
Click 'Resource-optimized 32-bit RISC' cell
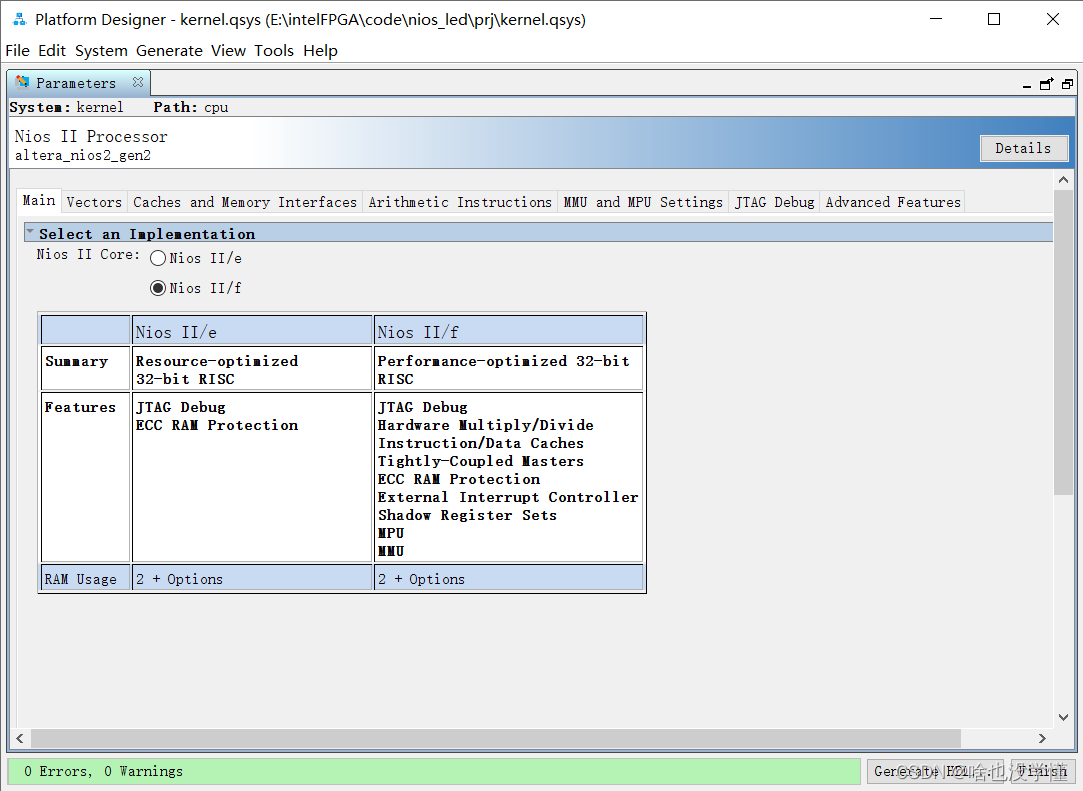(x=252, y=369)
